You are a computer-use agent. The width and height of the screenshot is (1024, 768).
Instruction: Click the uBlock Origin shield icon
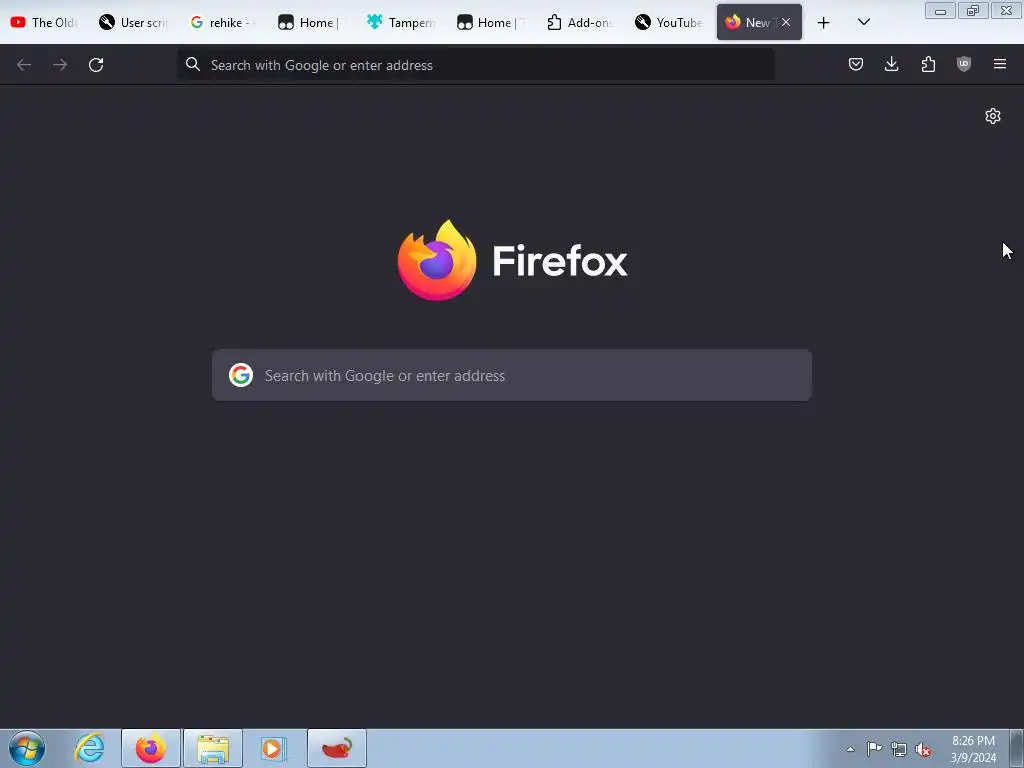click(964, 64)
